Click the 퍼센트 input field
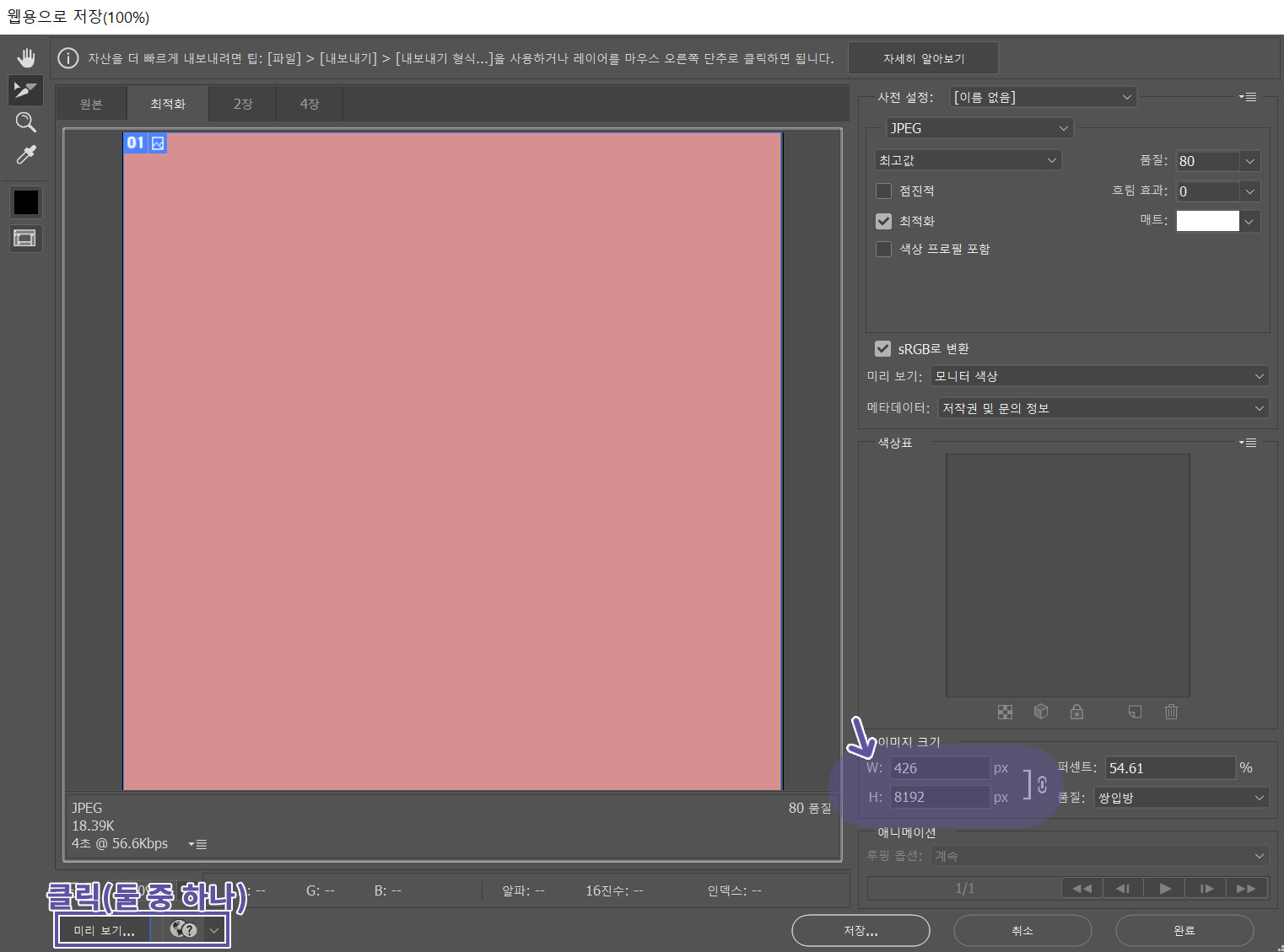Screen dimensions: 1284x952 pos(1170,768)
